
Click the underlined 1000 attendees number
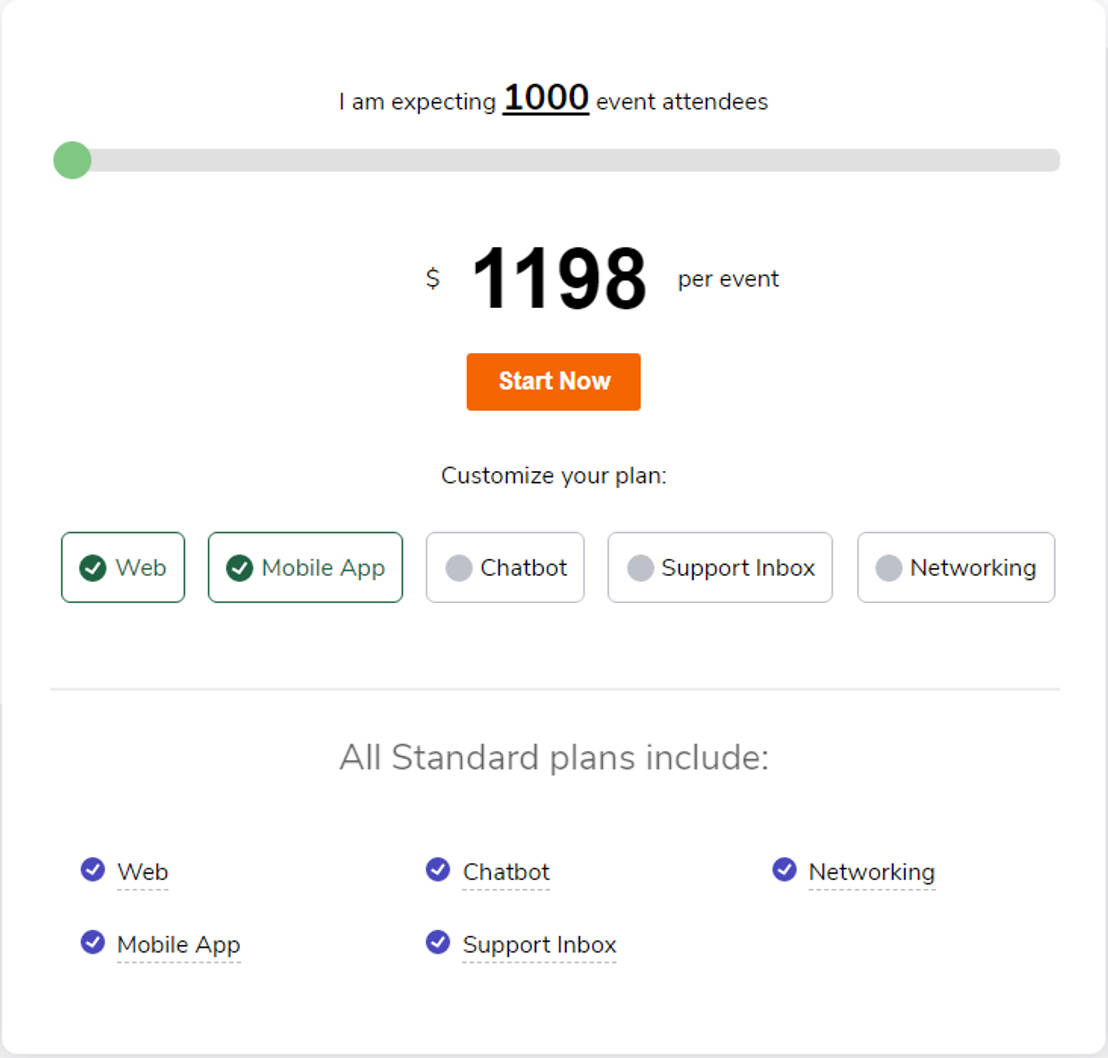(545, 99)
